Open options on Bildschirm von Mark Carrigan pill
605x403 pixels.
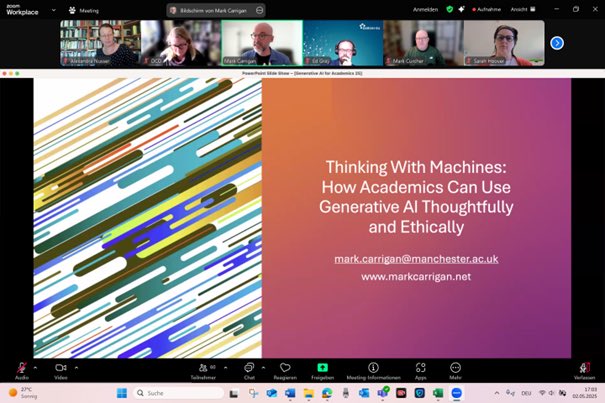[260, 10]
